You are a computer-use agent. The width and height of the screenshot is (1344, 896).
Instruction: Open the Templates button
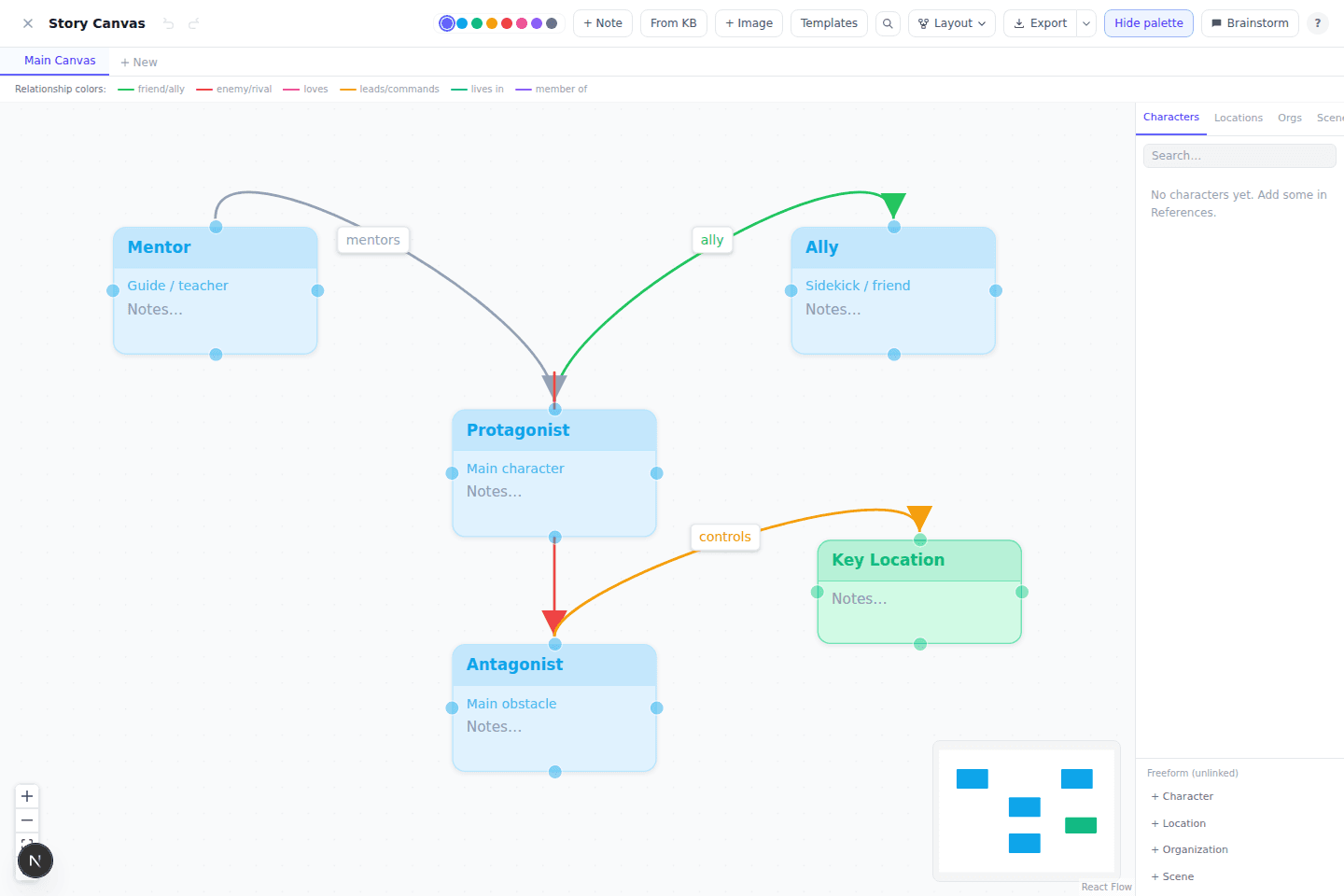pos(829,23)
